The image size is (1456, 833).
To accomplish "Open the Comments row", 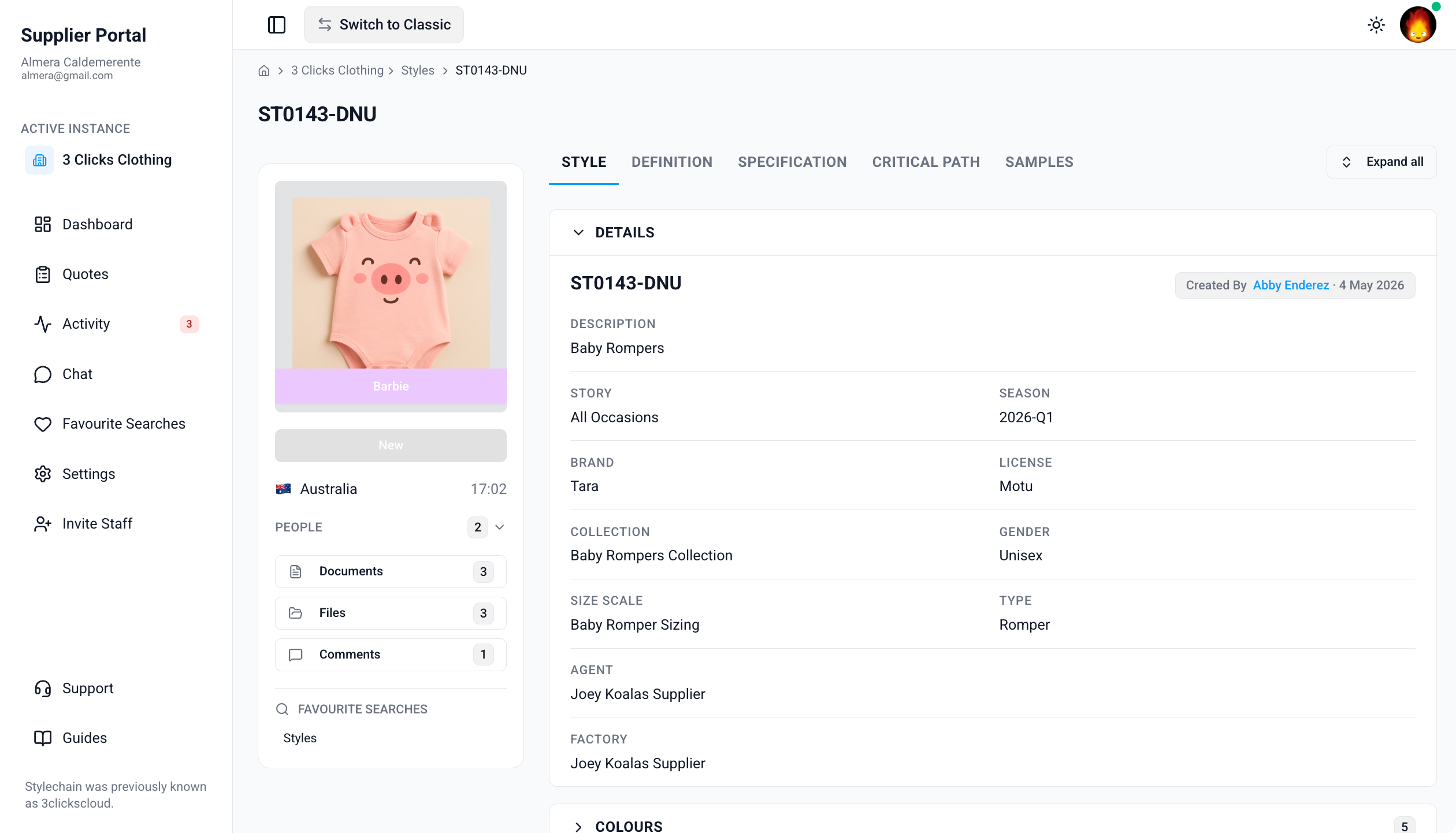I will pos(391,654).
